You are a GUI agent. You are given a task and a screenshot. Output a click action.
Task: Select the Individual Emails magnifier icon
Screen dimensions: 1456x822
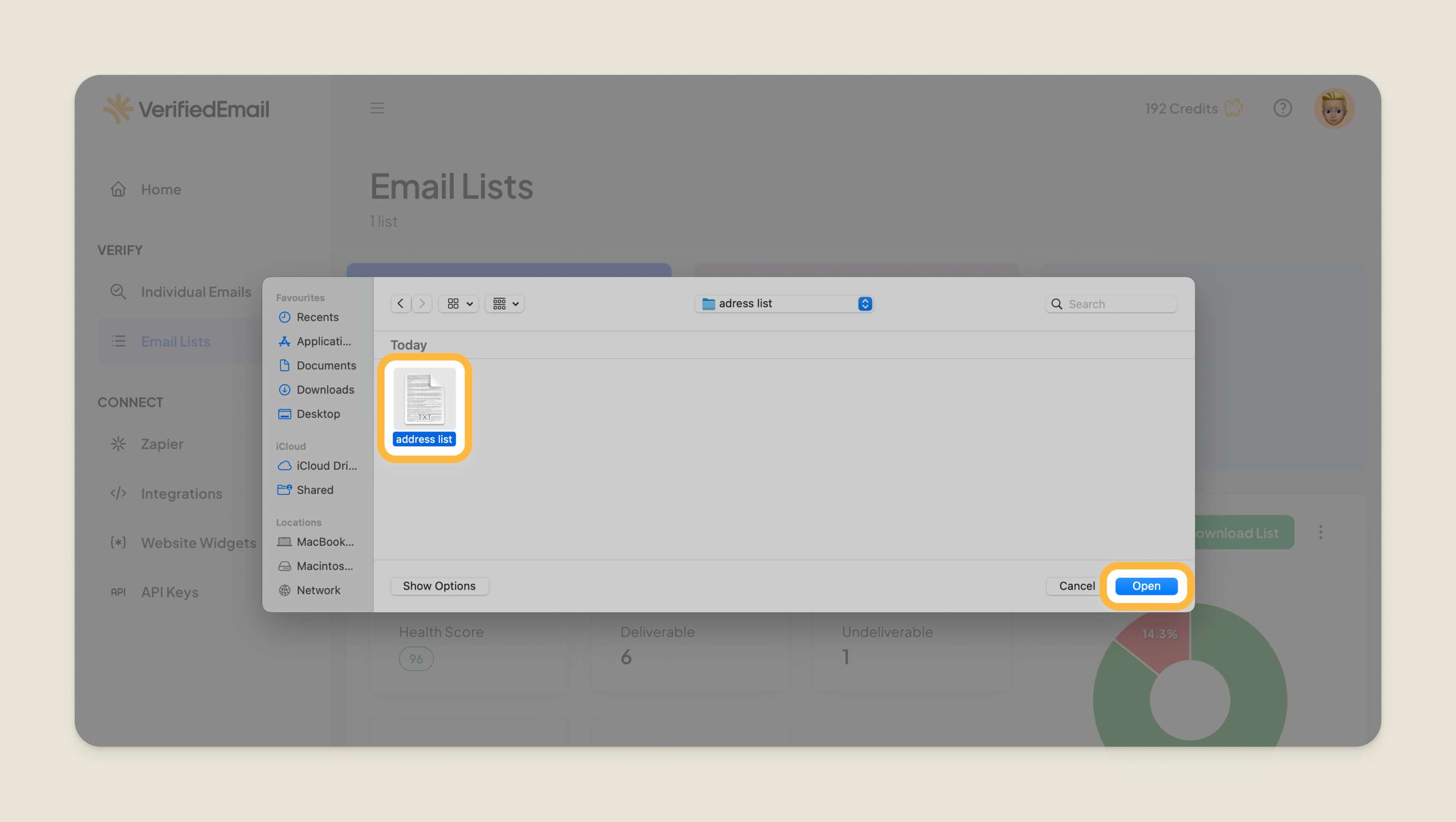118,292
